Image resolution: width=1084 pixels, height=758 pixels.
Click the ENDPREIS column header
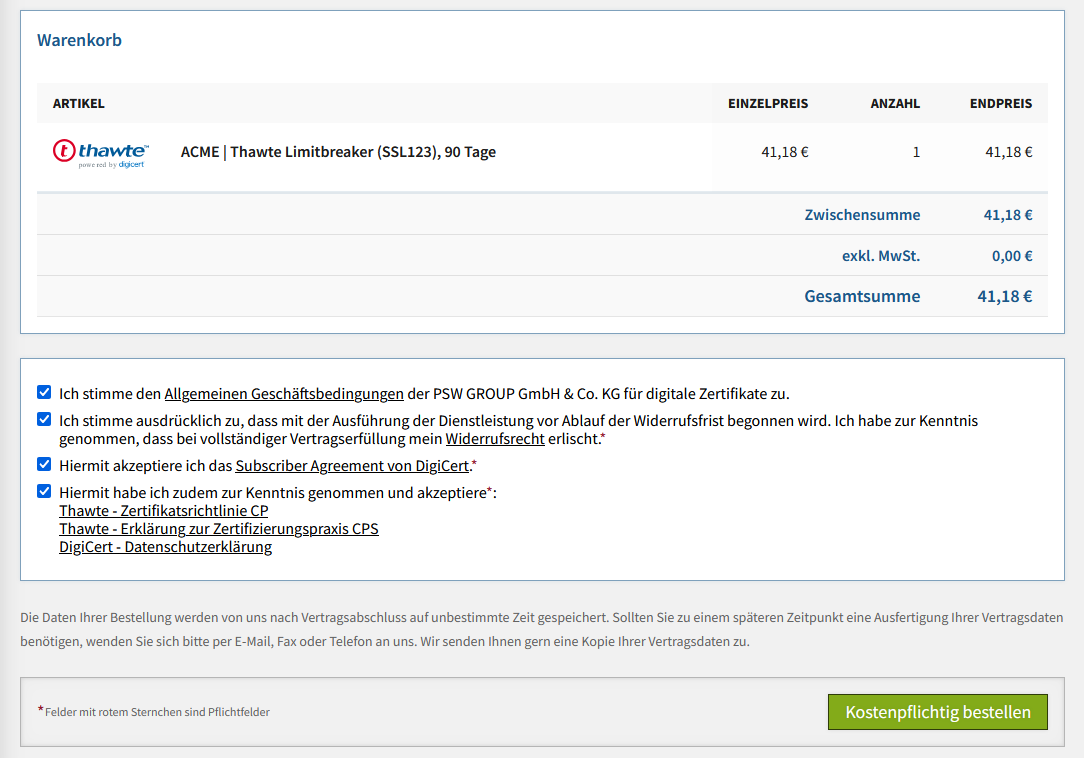tap(1000, 103)
